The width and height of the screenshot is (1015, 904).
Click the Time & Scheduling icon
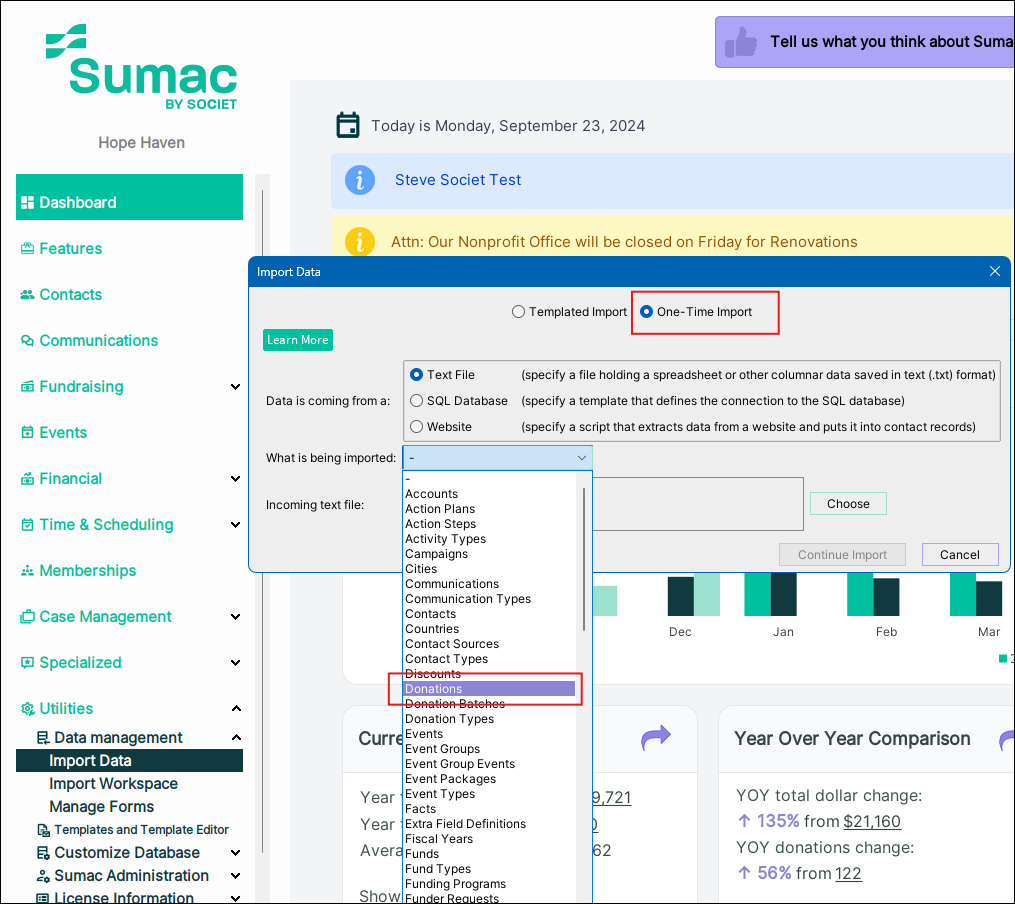[27, 524]
